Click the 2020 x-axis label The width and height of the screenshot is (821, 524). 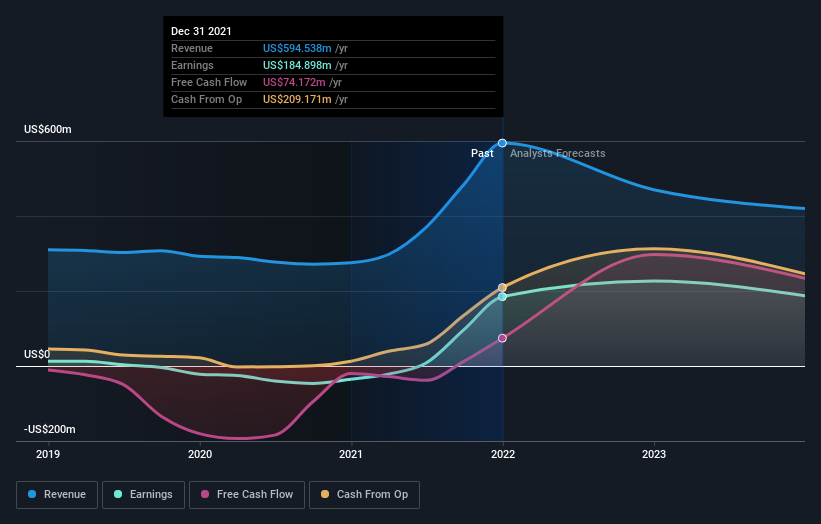click(x=200, y=454)
